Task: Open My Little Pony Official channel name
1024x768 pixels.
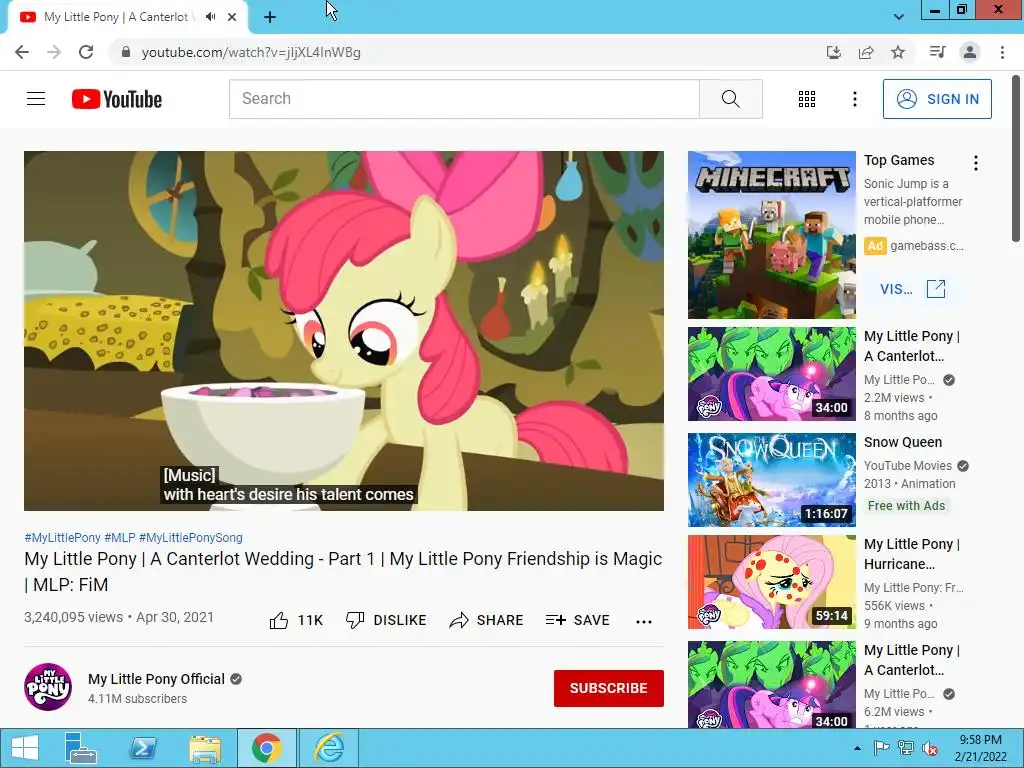Action: (x=156, y=679)
